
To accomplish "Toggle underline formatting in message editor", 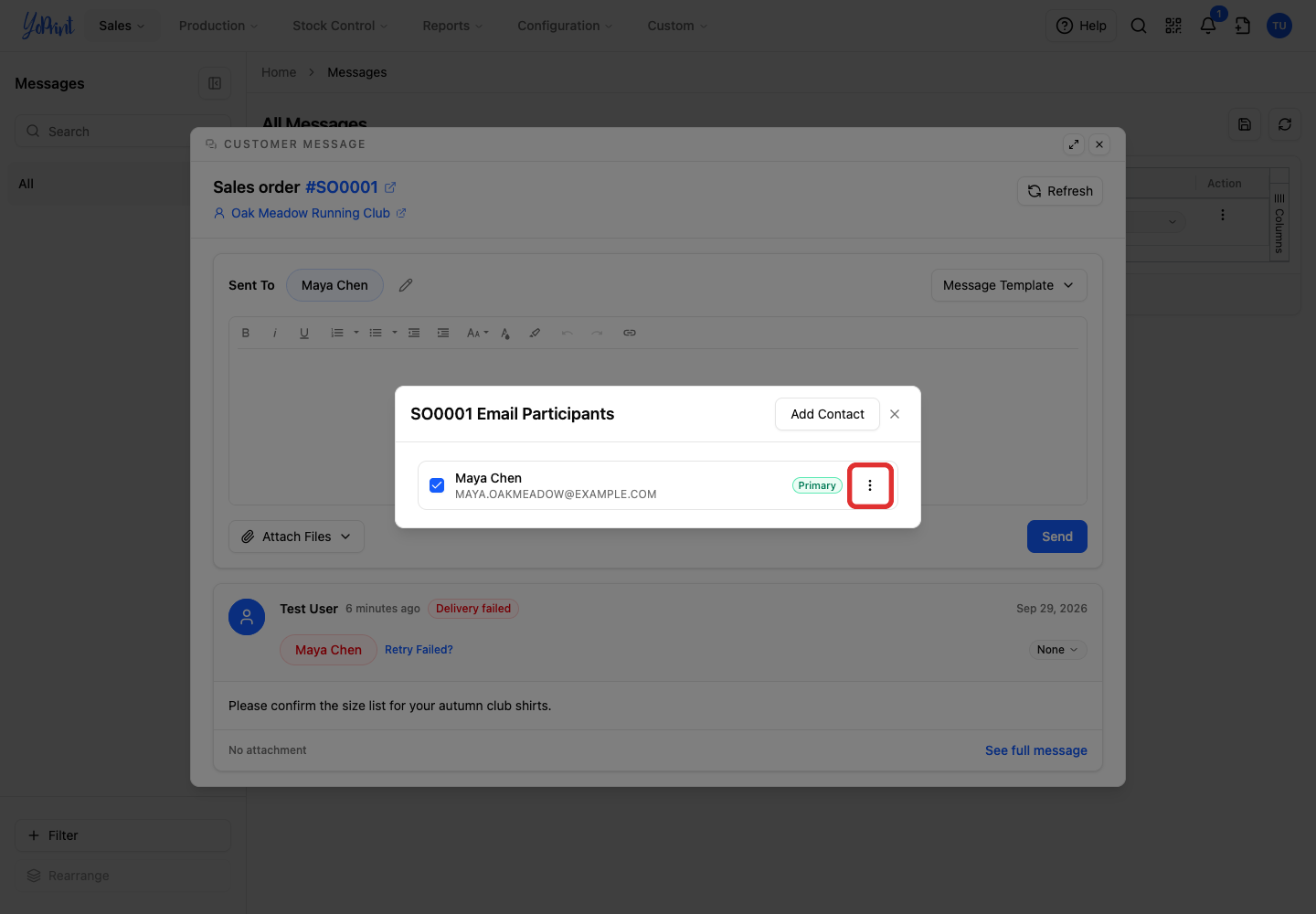I will [304, 333].
